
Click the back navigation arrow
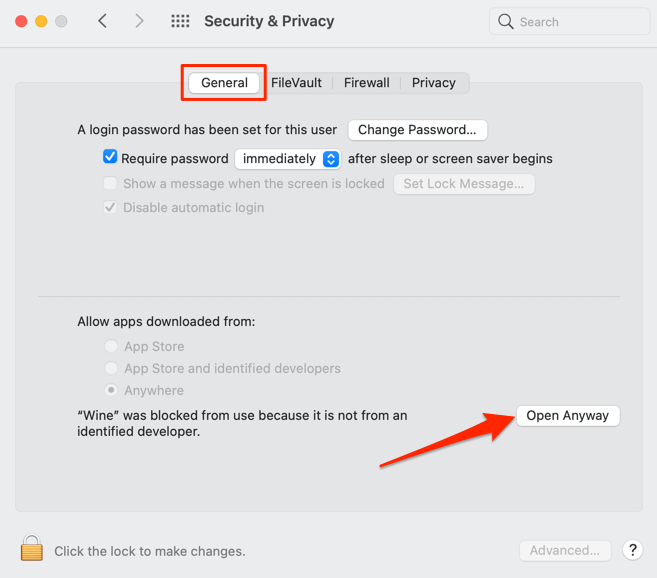(102, 21)
